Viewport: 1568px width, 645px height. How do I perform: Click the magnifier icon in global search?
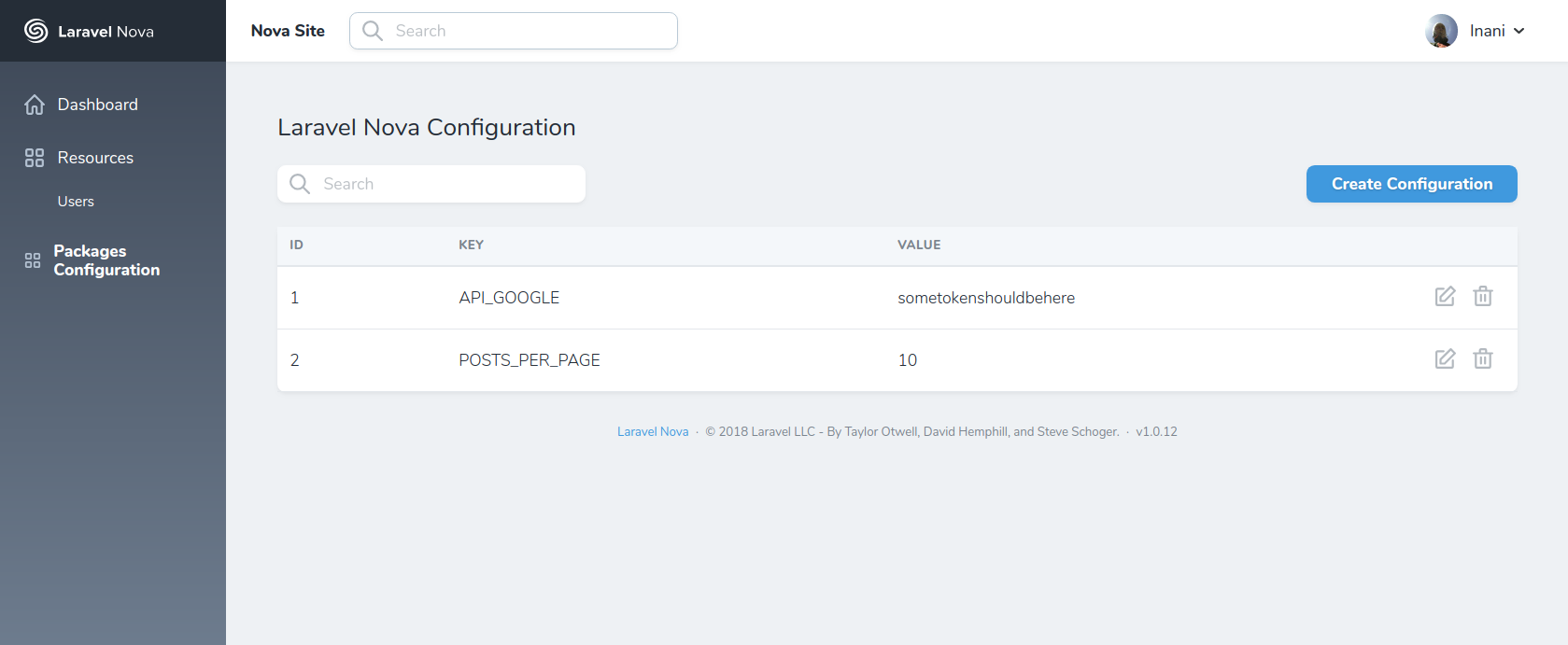373,31
